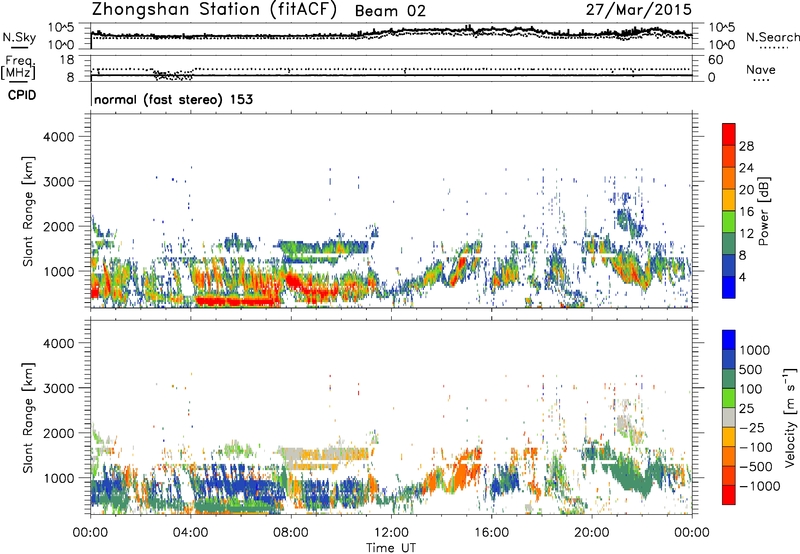Click the "CPID" row label

pos(22,95)
